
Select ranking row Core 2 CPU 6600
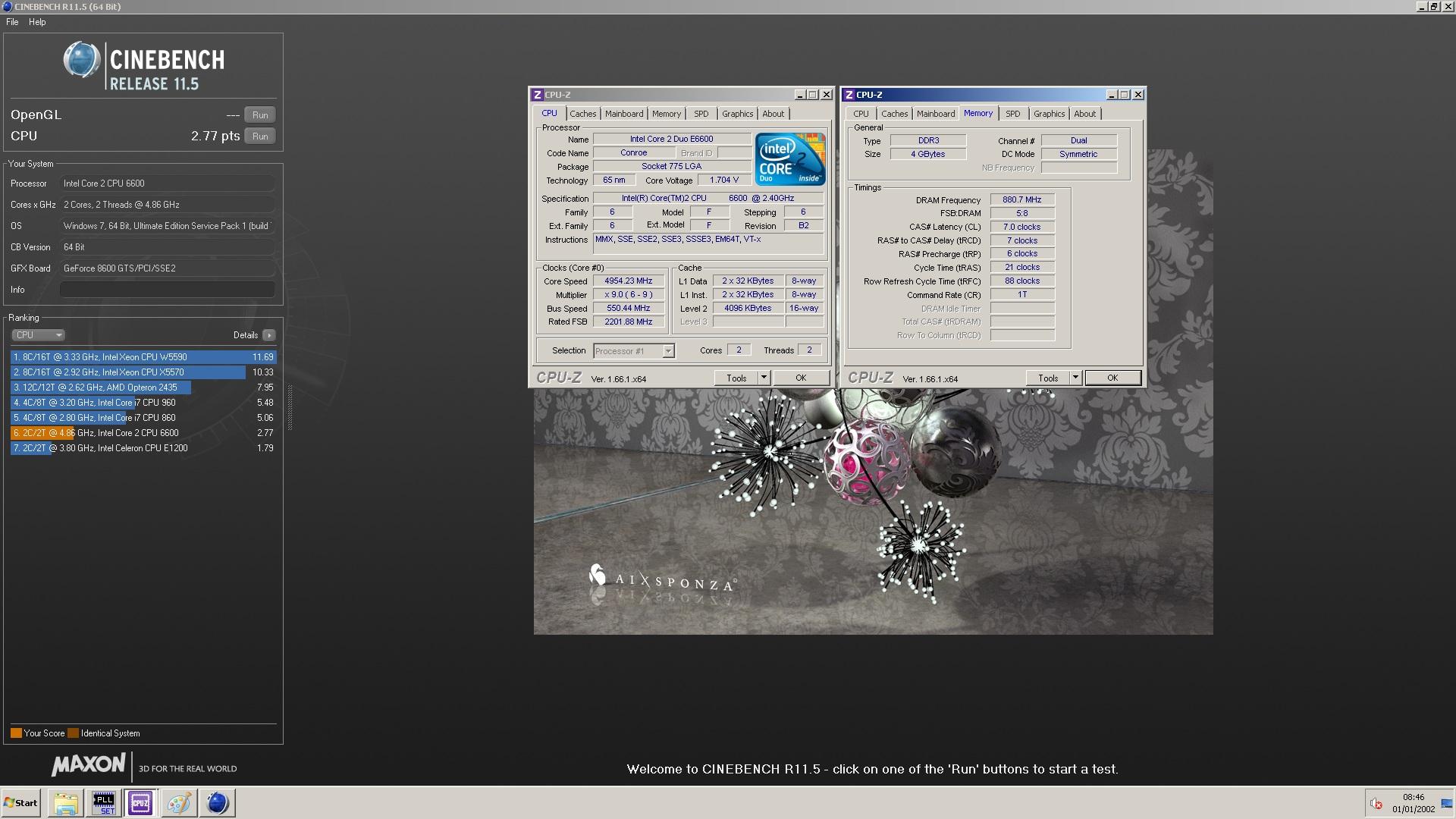tap(143, 433)
